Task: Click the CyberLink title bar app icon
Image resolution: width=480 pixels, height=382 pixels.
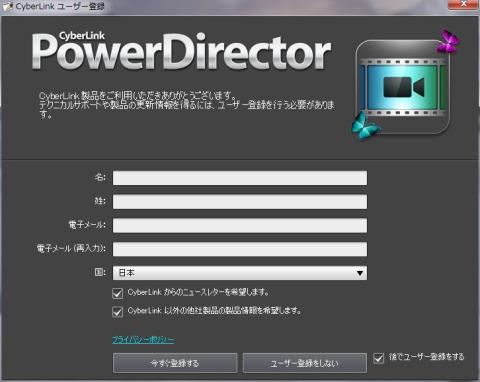Action: tap(7, 7)
